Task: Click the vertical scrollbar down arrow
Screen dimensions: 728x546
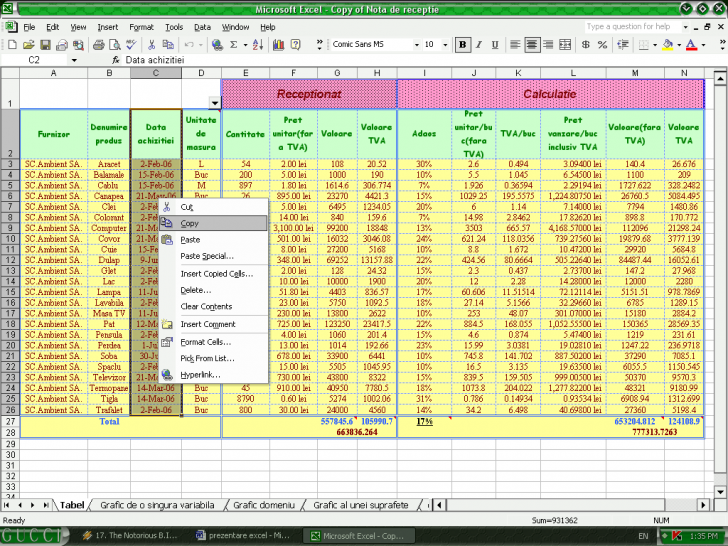Action: point(720,492)
